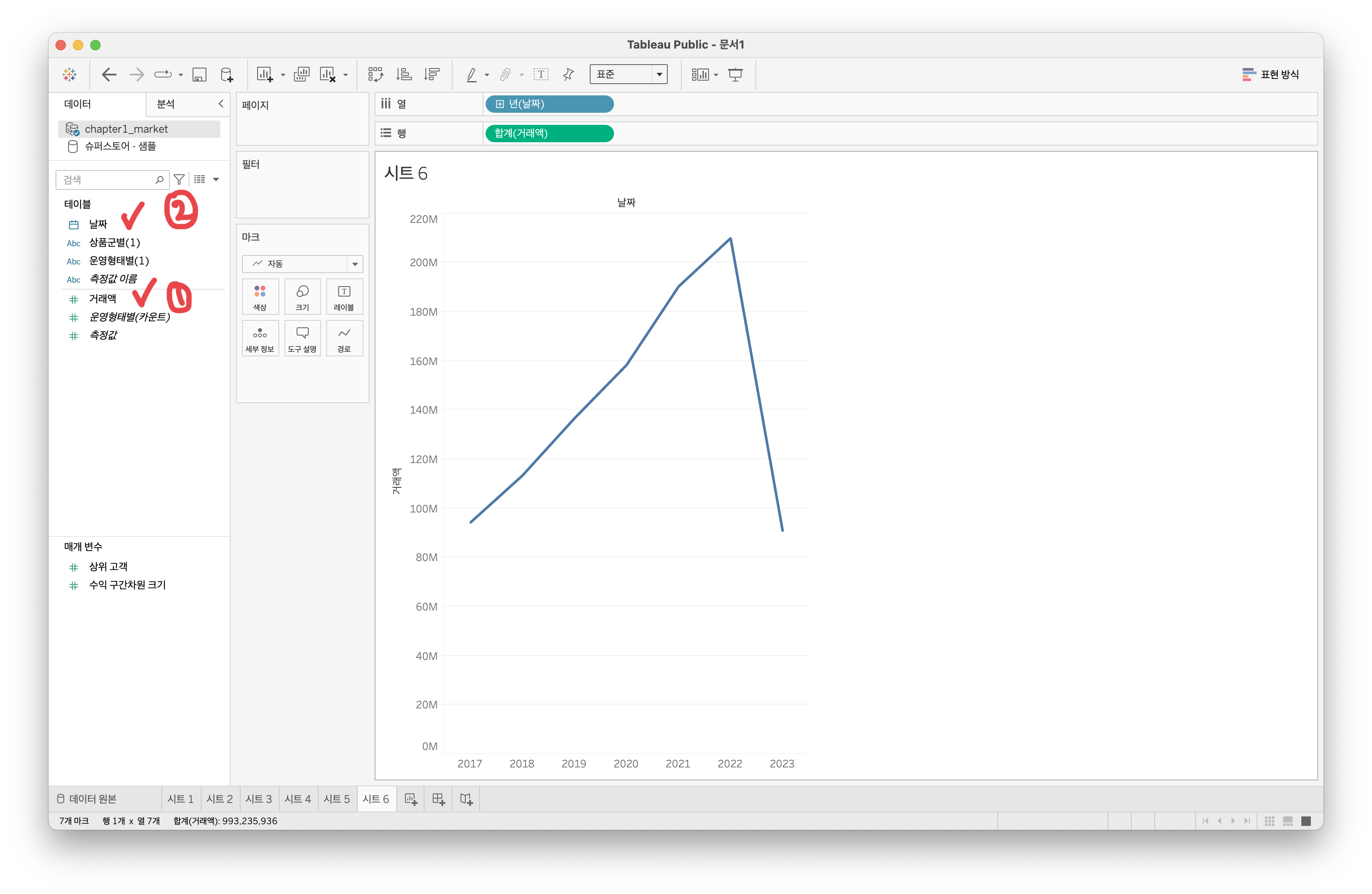Open the 시트 3 tab
This screenshot has height=894, width=1372.
258,799
